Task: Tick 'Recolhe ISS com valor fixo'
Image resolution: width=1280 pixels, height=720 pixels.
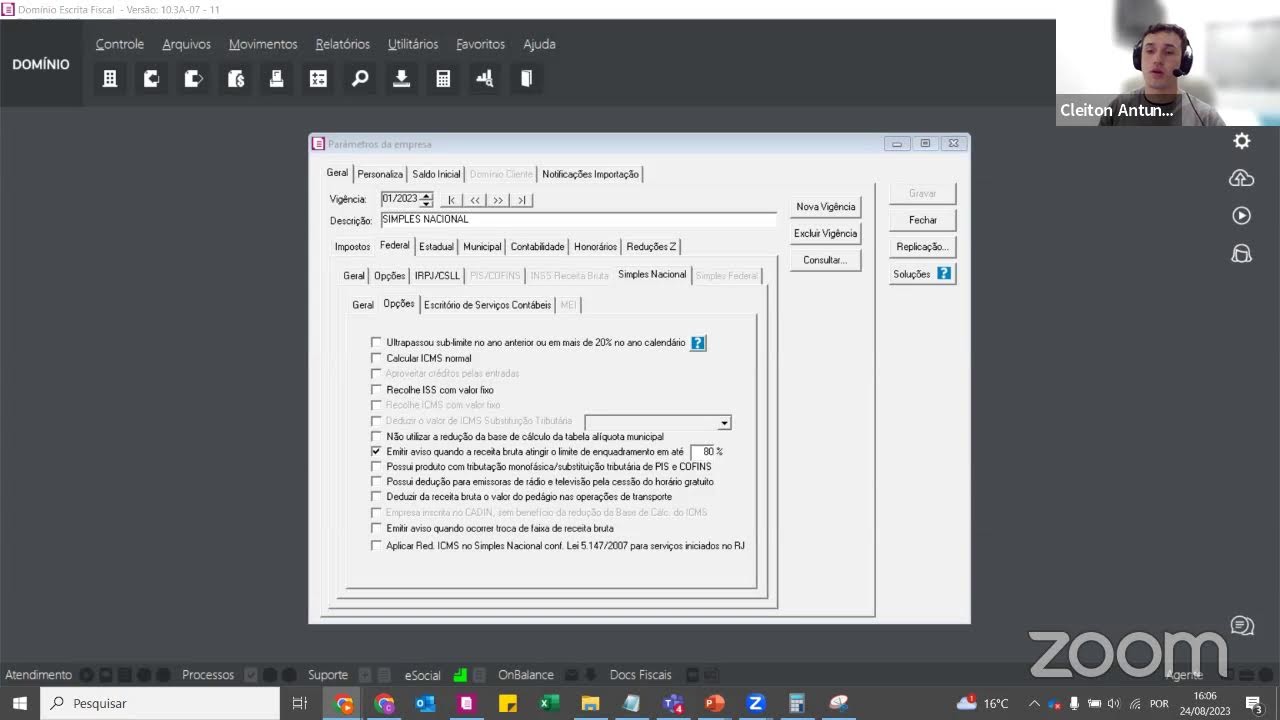Action: pos(376,390)
